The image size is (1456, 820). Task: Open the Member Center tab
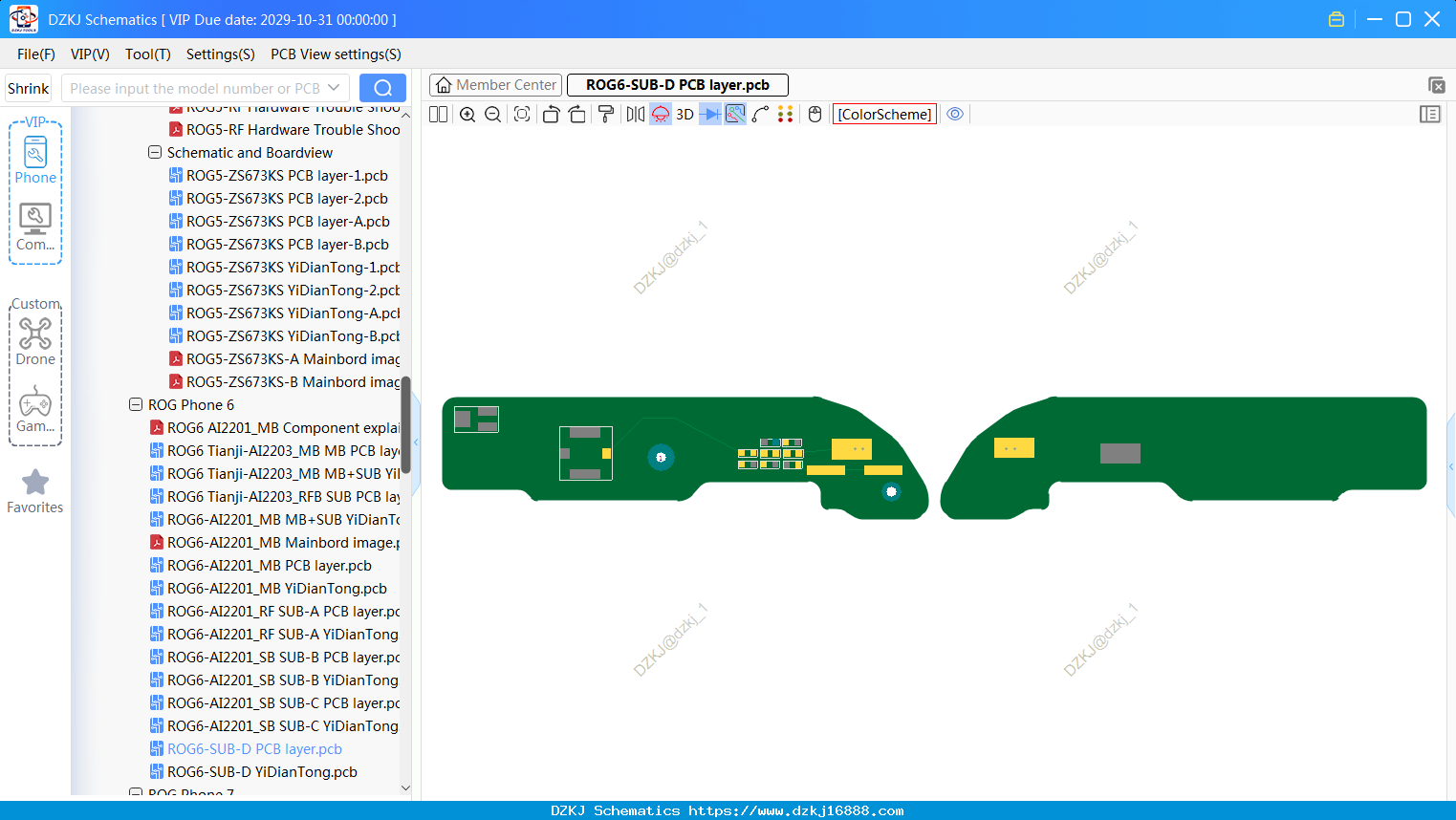[x=496, y=85]
